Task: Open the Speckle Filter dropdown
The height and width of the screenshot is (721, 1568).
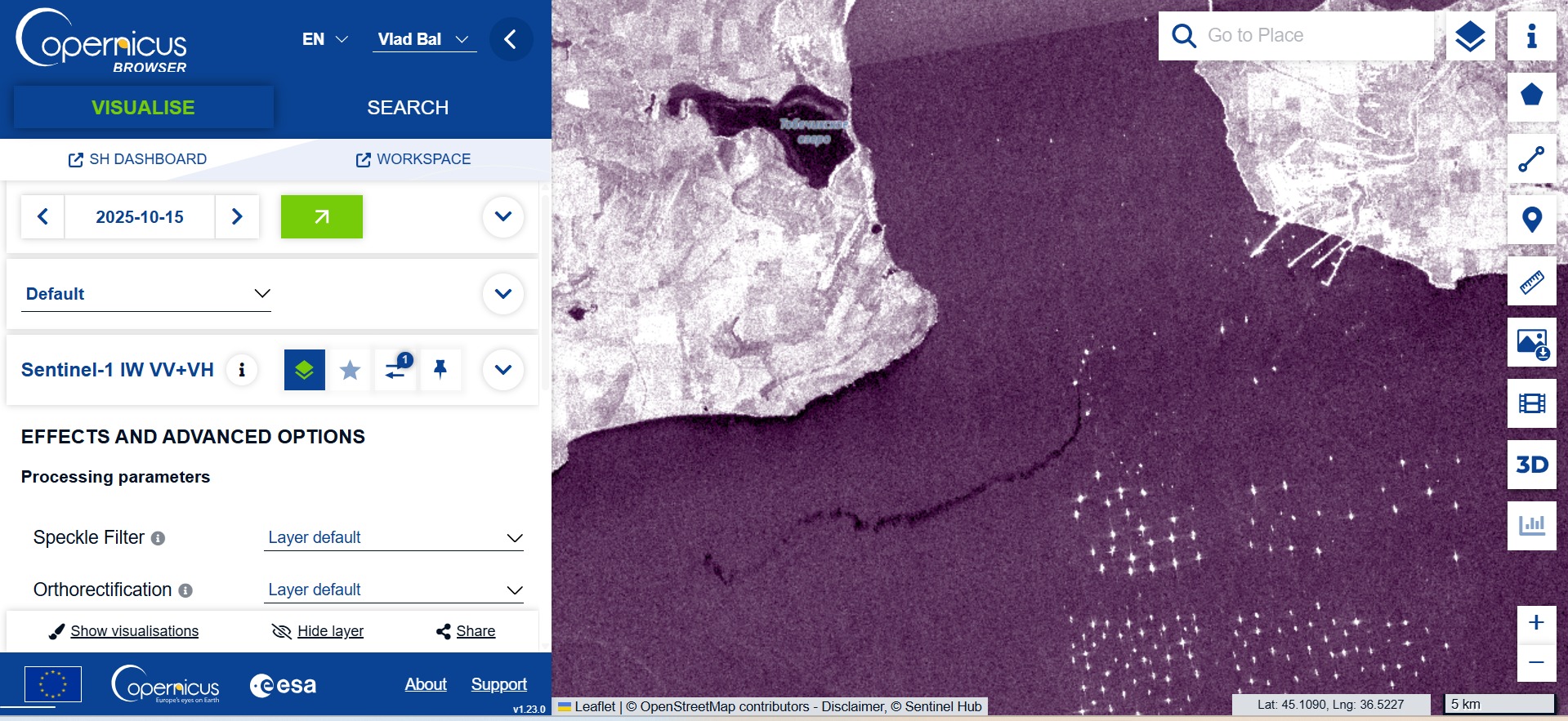Action: [394, 537]
